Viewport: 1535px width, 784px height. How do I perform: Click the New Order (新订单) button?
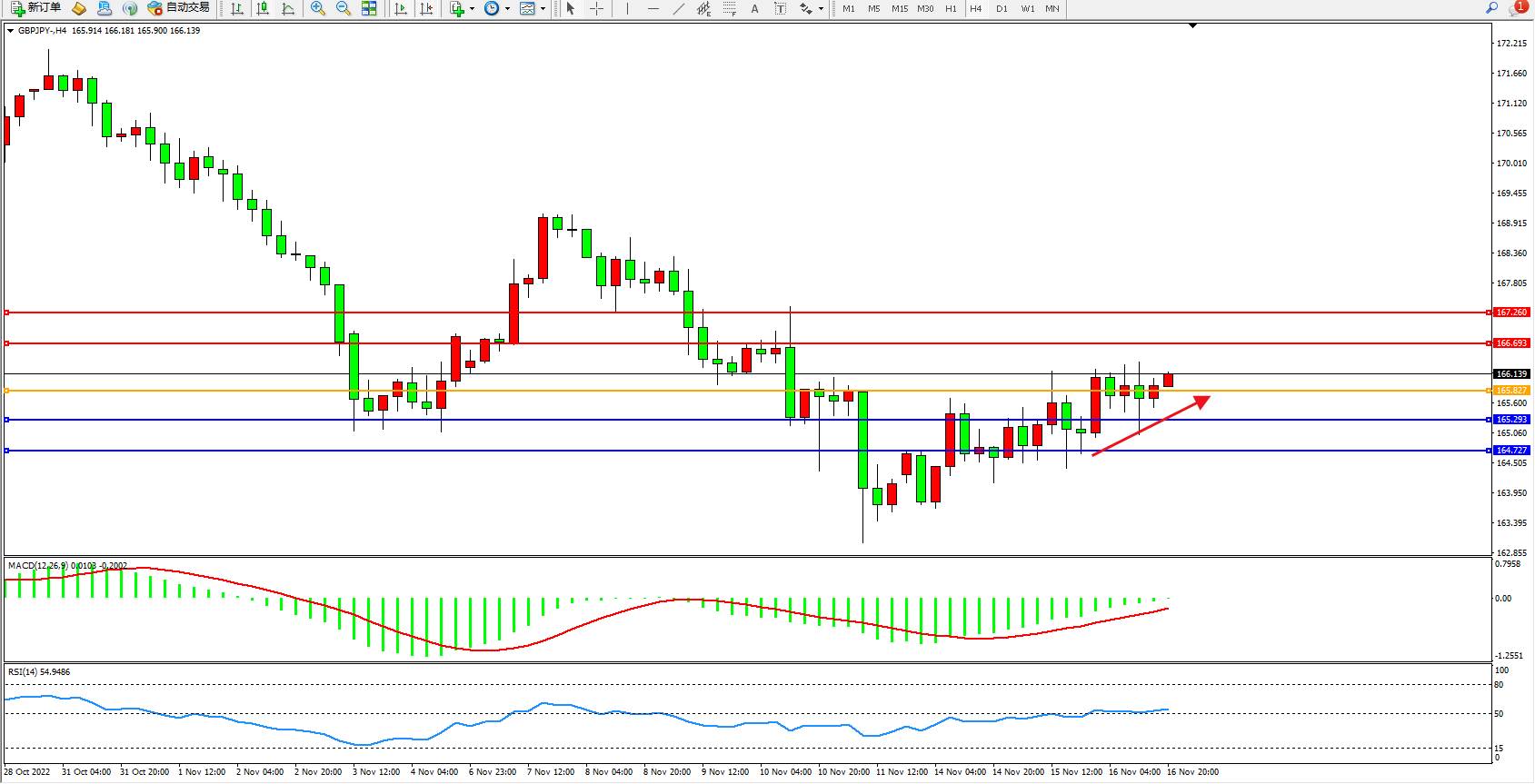36,8
